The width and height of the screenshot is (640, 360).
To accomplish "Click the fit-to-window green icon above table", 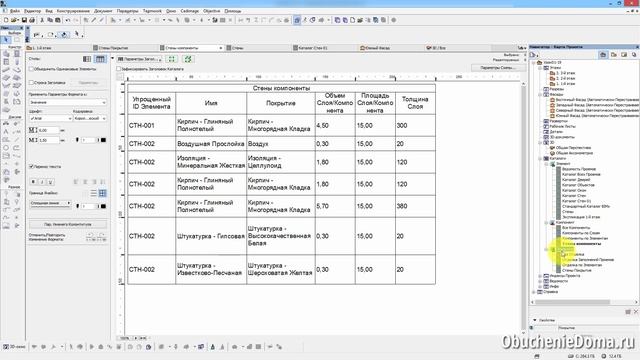I will [172, 59].
